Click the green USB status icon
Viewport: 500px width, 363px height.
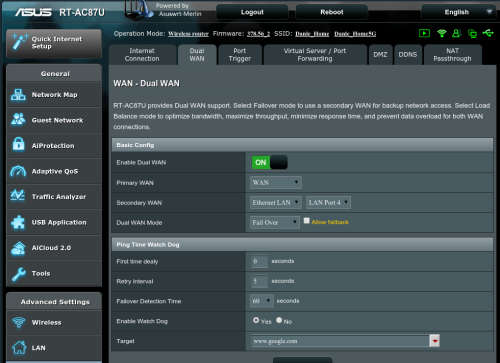pyautogui.click(x=488, y=33)
